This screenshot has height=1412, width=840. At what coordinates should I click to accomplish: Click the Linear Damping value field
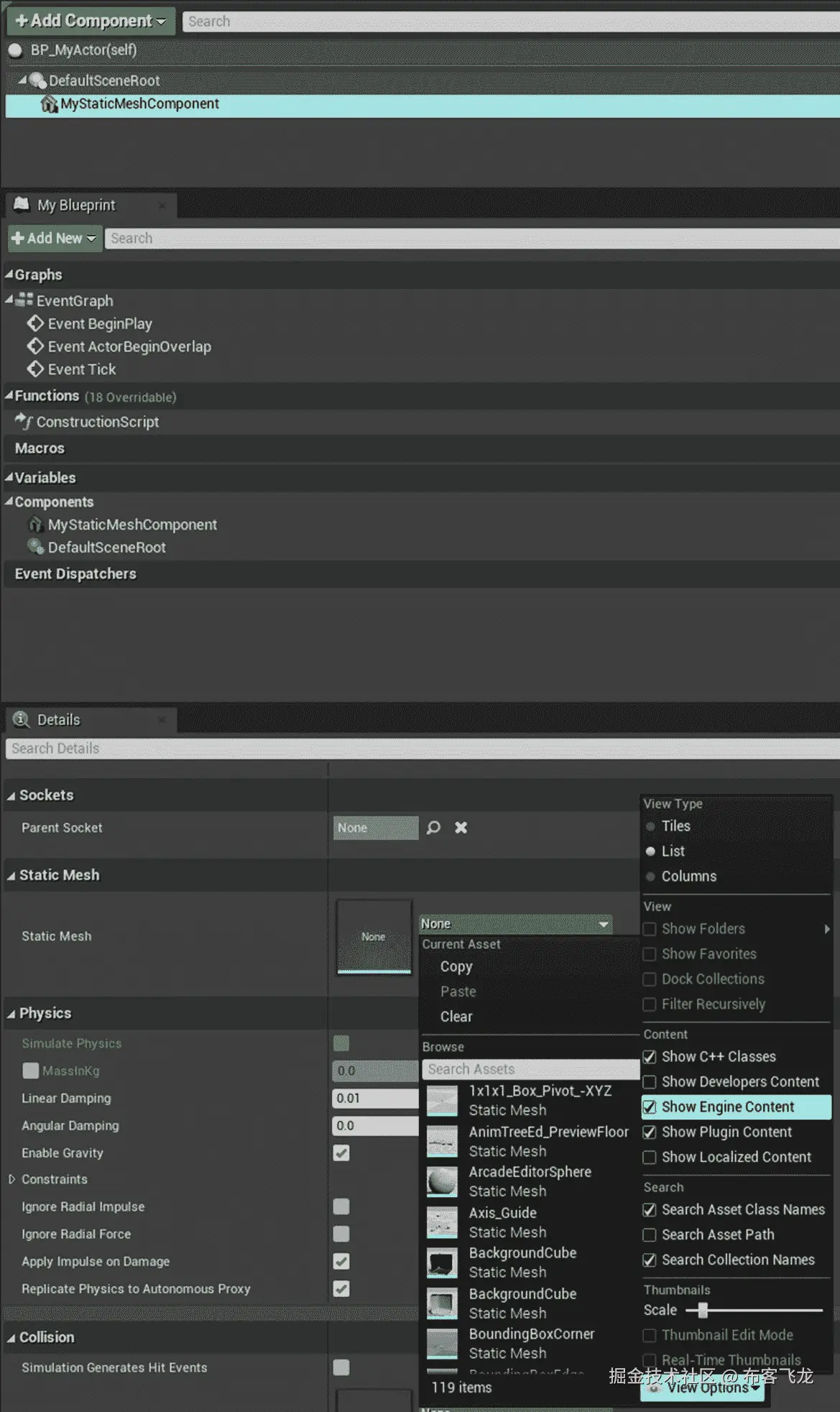pyautogui.click(x=375, y=1099)
